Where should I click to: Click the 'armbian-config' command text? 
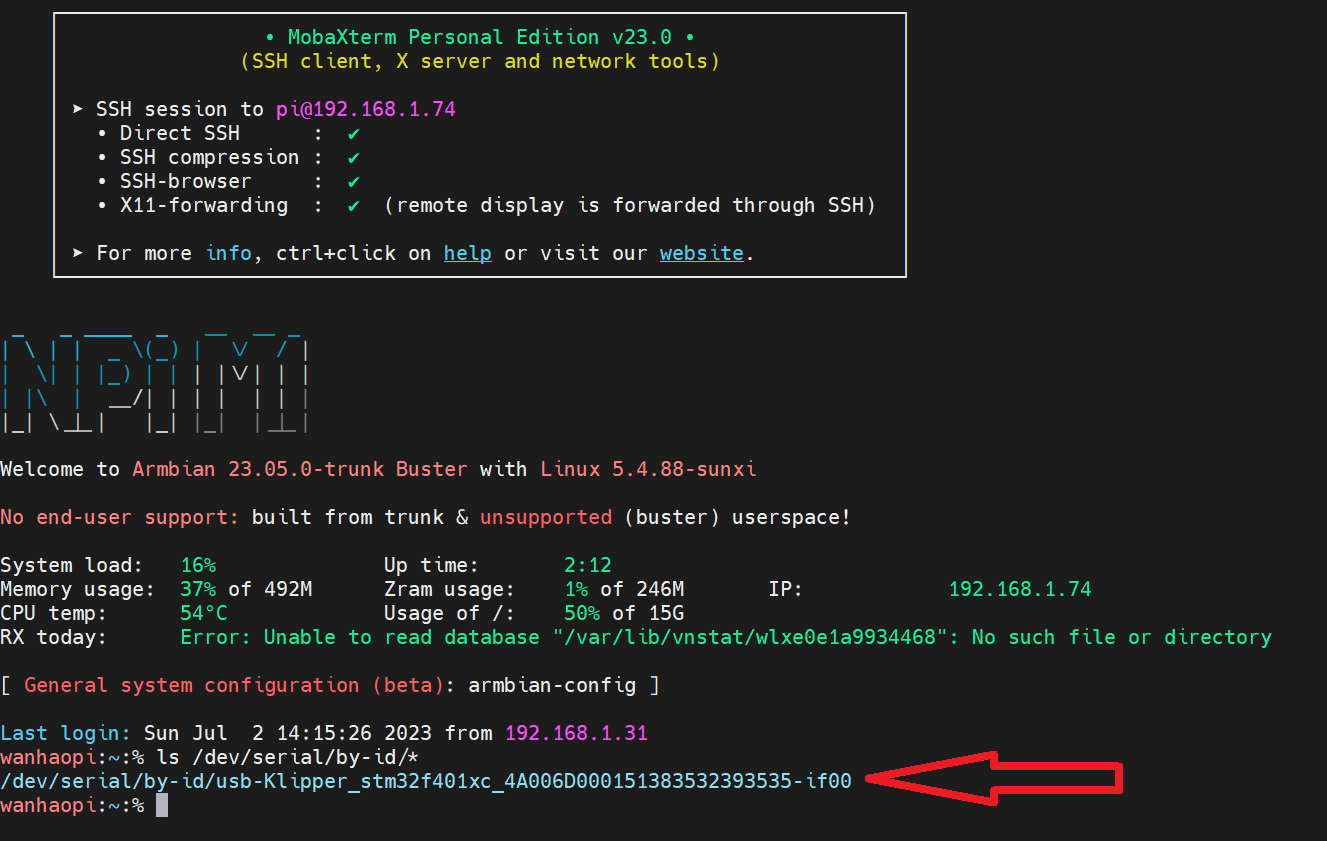pos(552,685)
